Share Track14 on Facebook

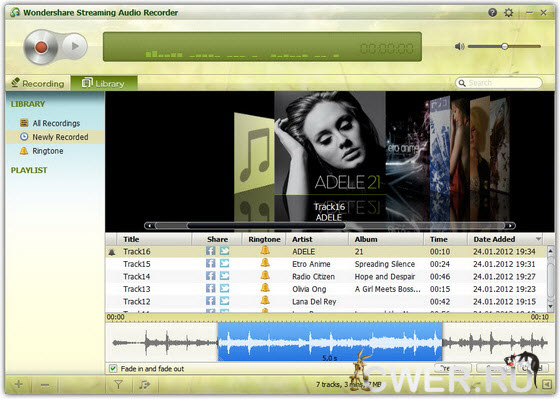211,276
